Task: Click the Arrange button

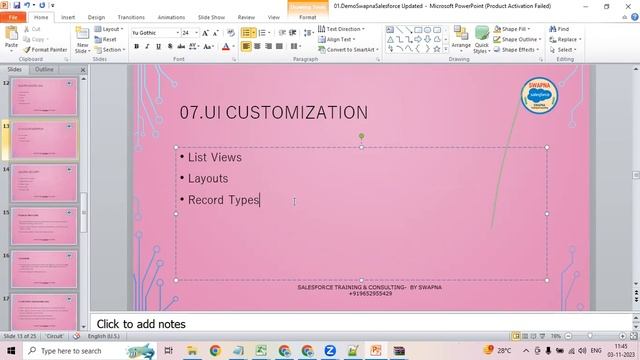Action: pos(461,39)
